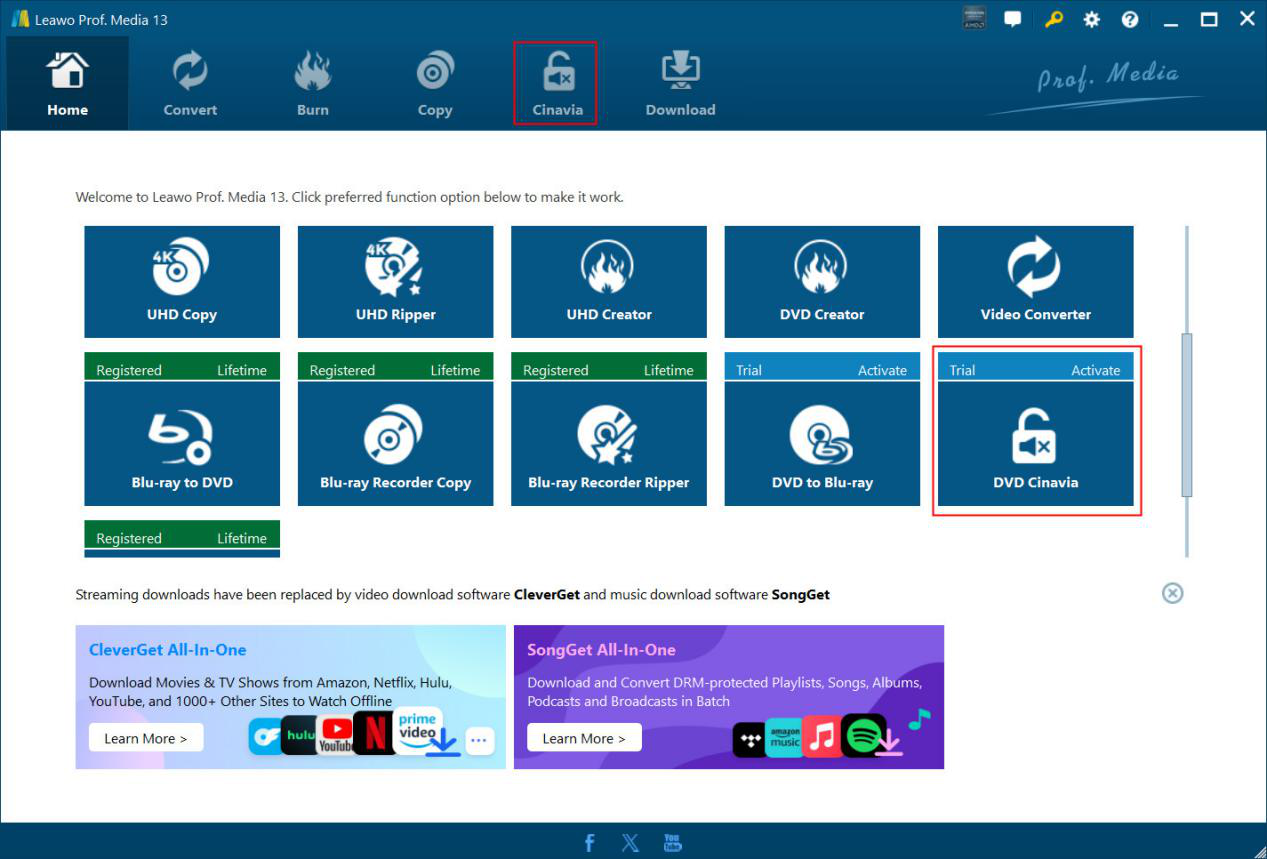
Task: Click the CleverGet All-In-One heading
Action: tap(167, 650)
